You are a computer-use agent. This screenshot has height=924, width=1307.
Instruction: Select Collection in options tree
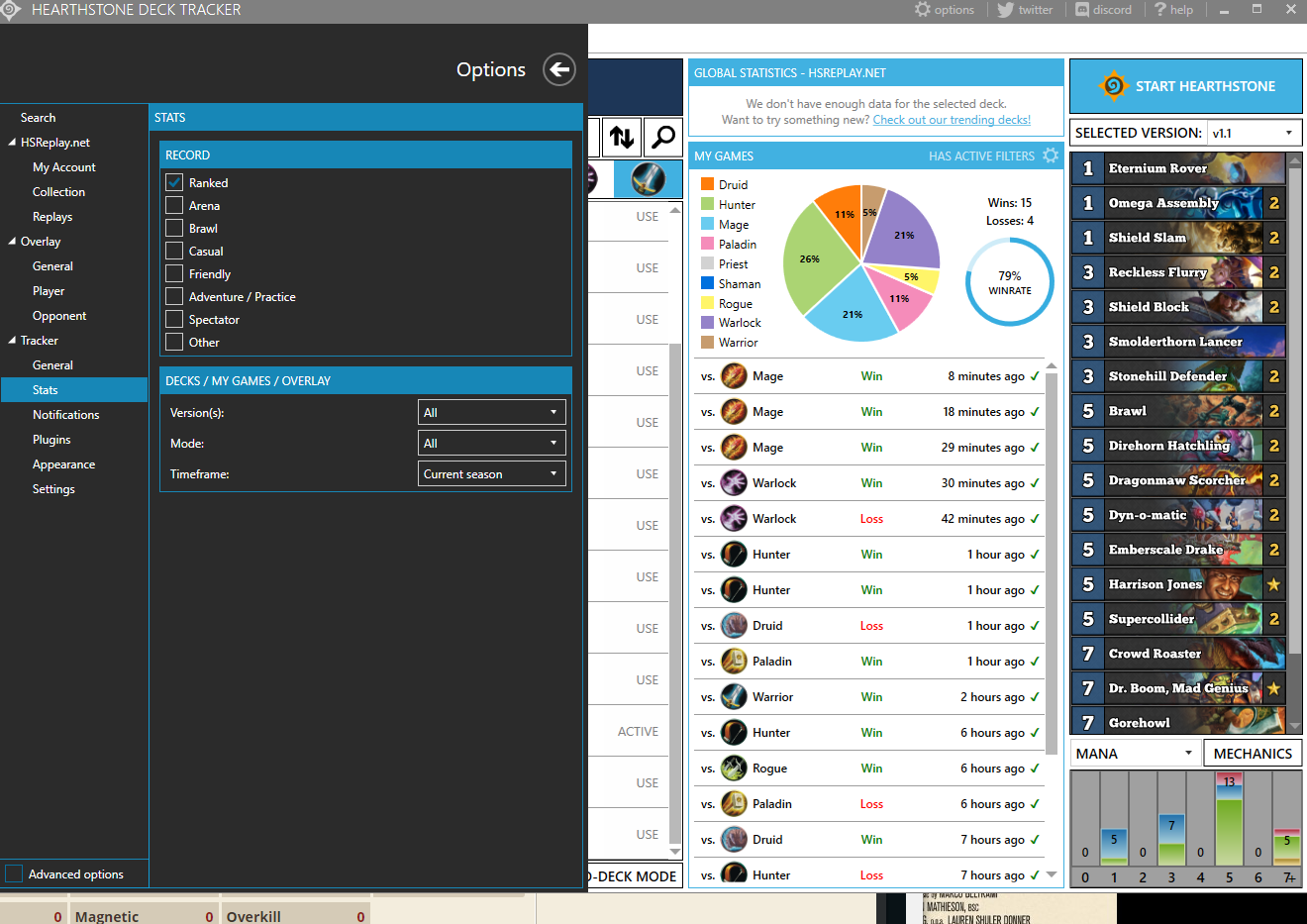tap(58, 192)
